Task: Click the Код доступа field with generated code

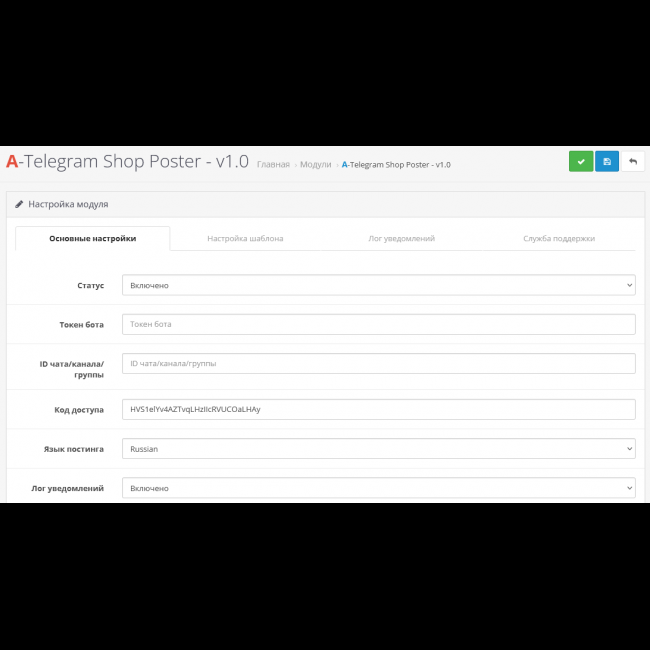Action: point(378,409)
